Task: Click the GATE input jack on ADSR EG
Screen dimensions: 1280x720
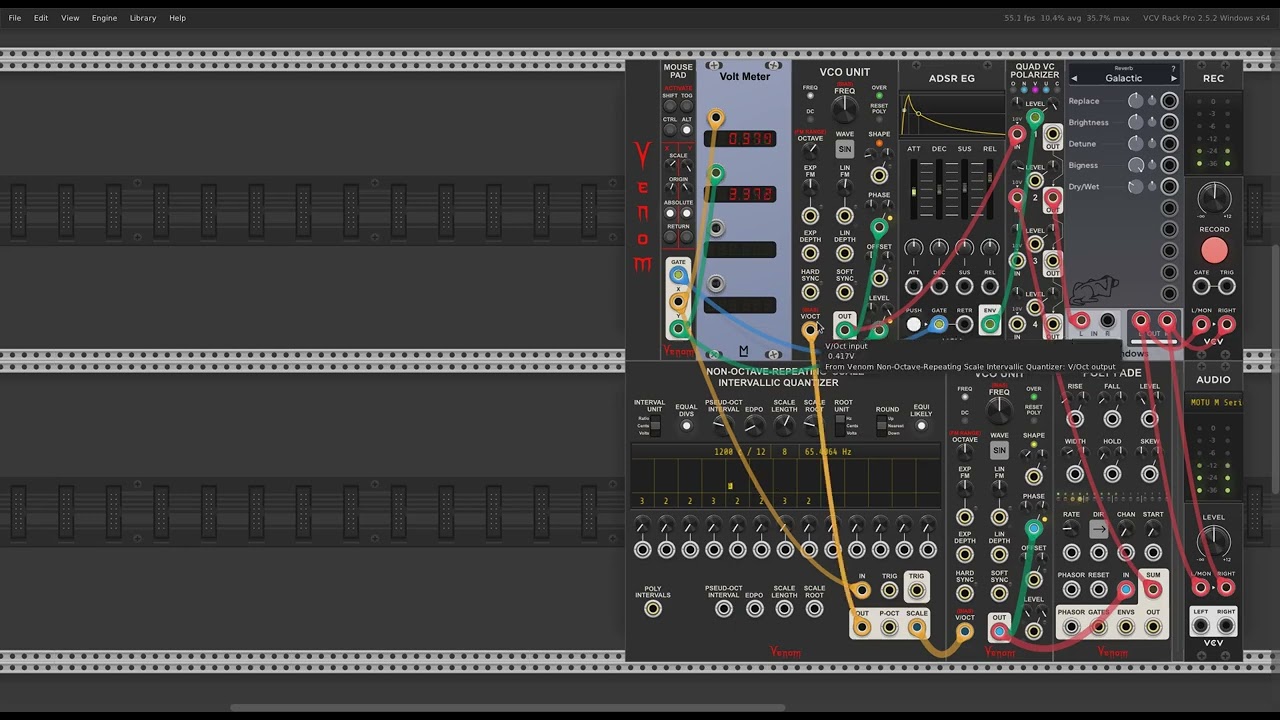Action: [939, 324]
